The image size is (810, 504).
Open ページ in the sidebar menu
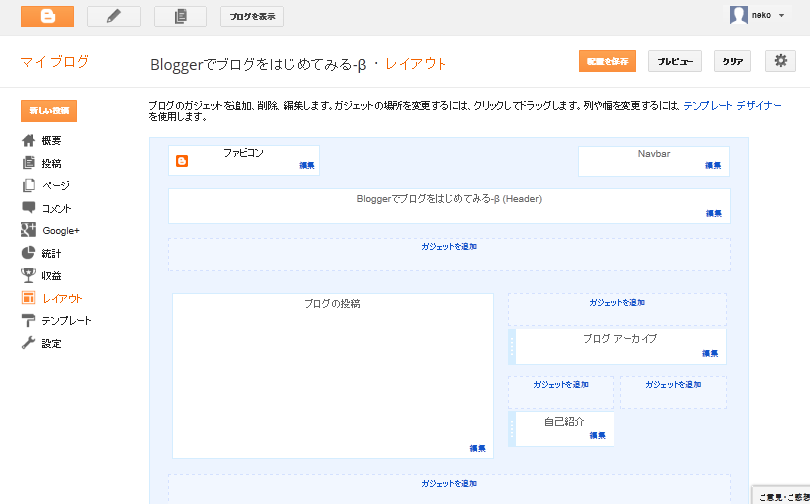(x=55, y=185)
